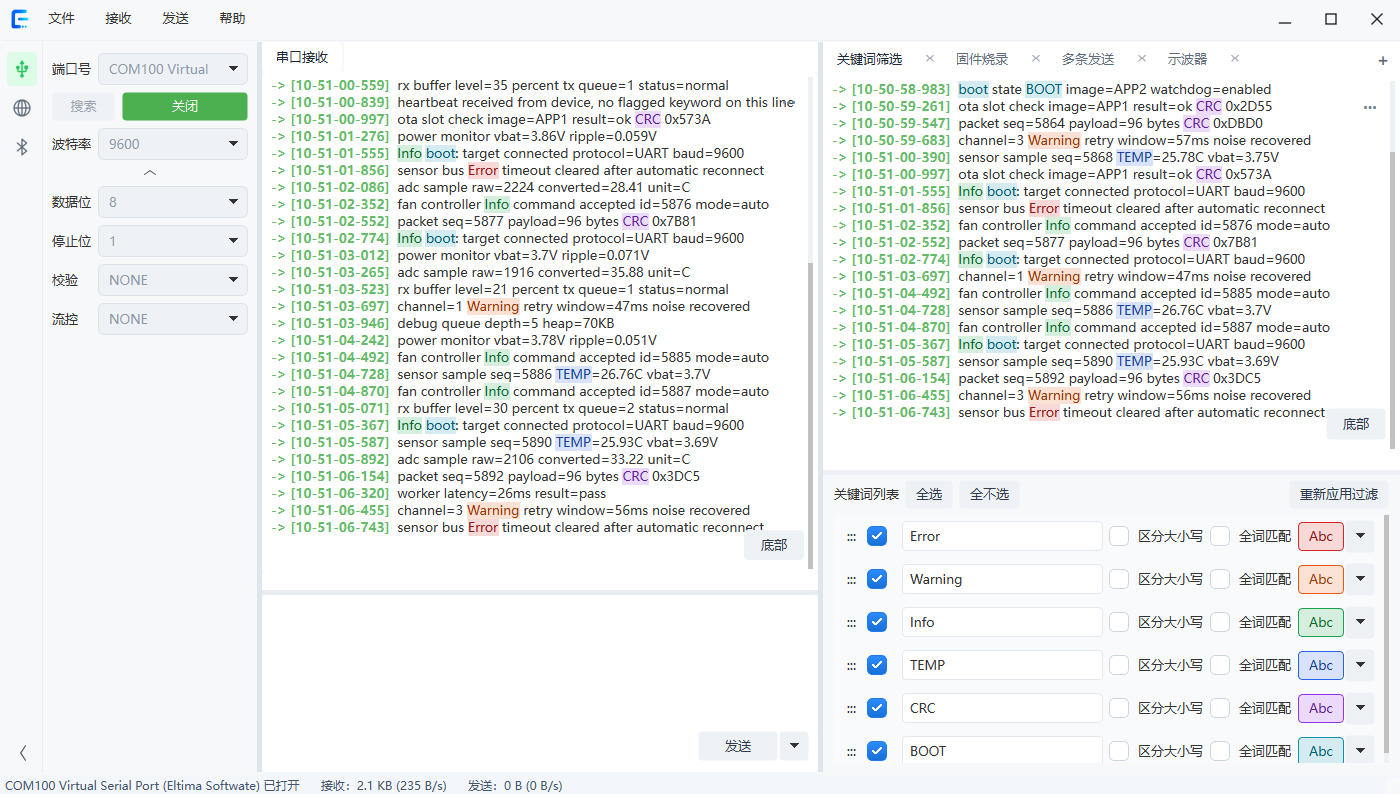Image resolution: width=1400 pixels, height=794 pixels.
Task: Open the 发送 menu in the menu bar
Action: (175, 19)
